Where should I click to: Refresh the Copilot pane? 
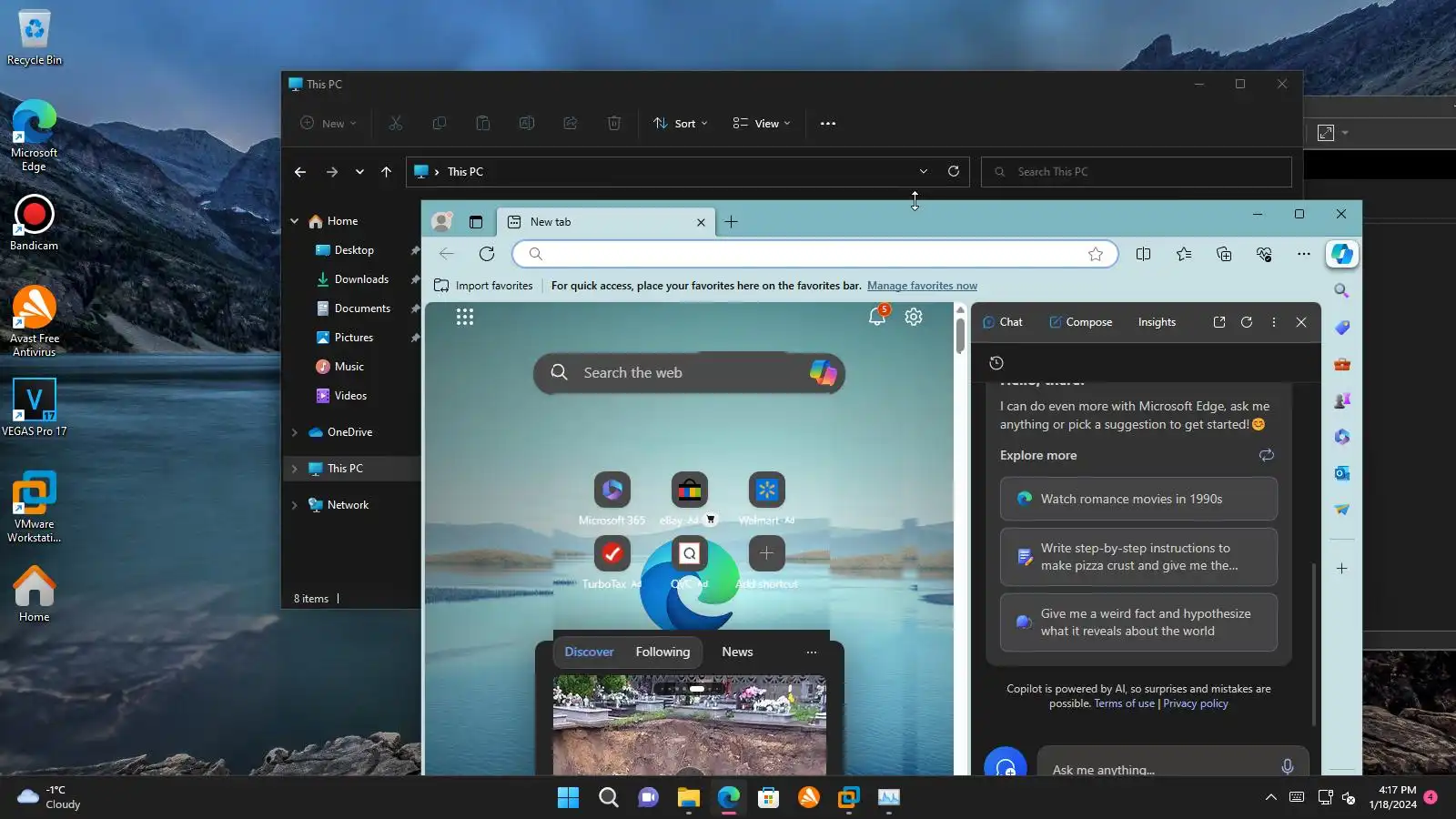1247,322
